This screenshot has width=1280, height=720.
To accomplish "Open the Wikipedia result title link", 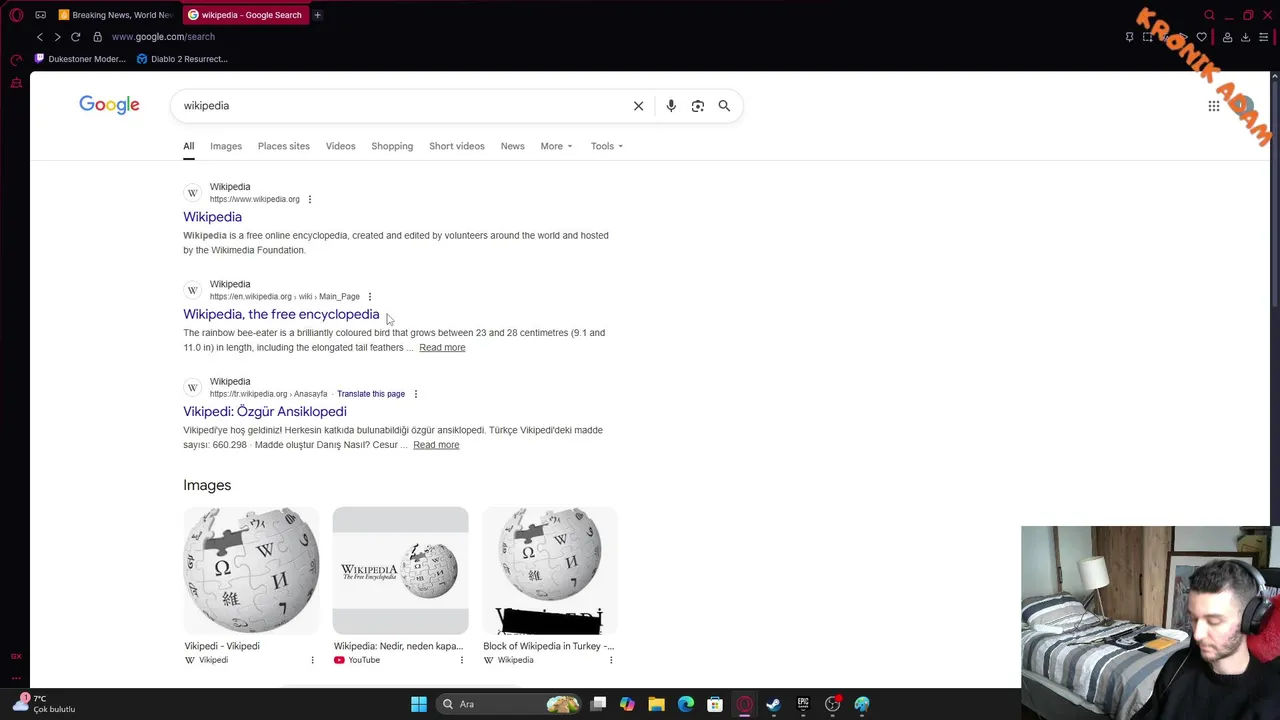I will coord(212,217).
